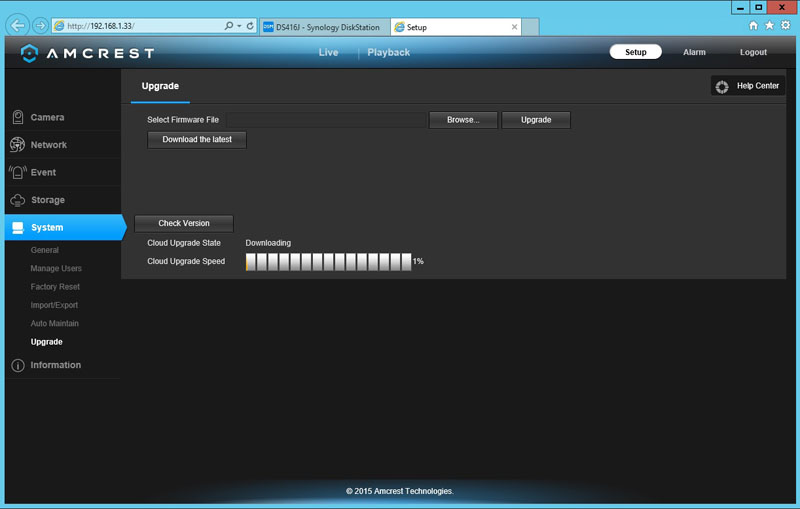Click the Help Center lifebuoy icon
800x509 pixels.
722,87
